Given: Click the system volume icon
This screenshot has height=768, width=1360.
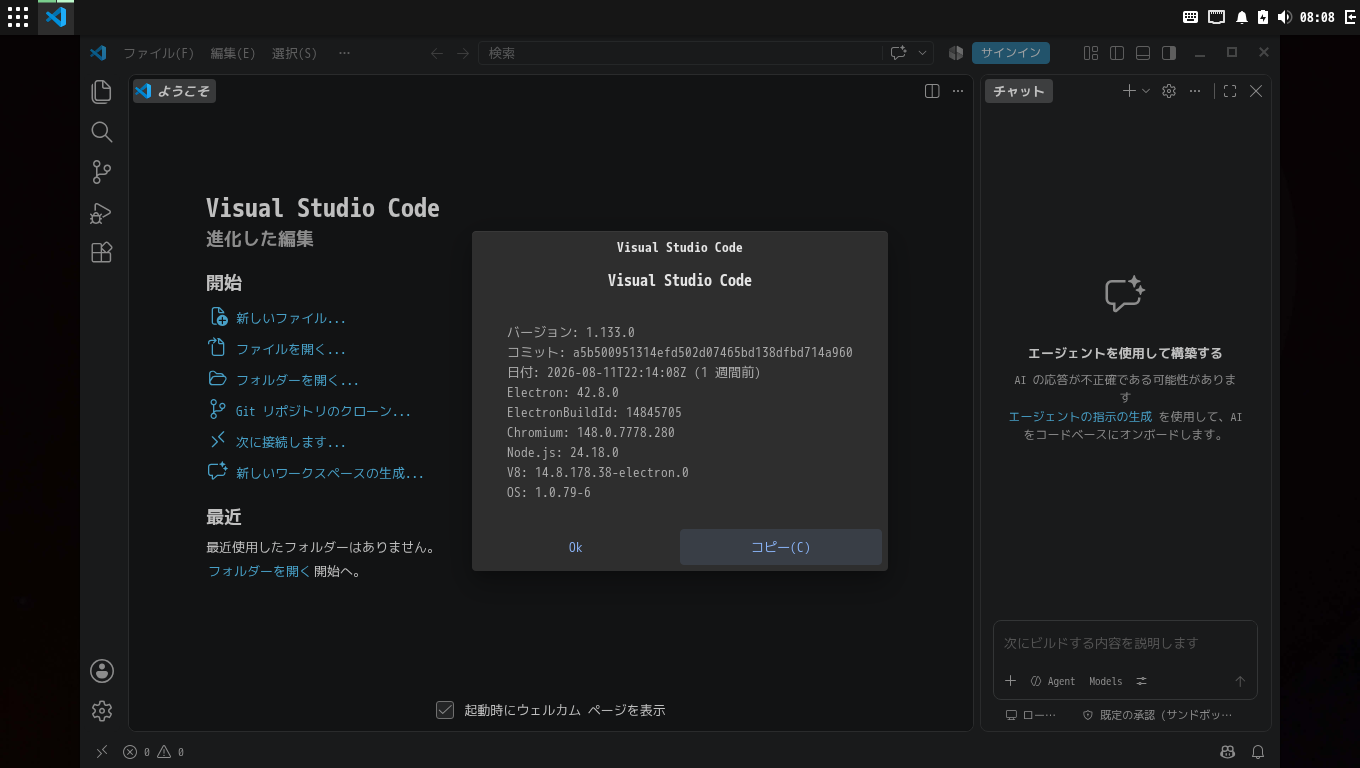Looking at the screenshot, I should click(x=1284, y=17).
